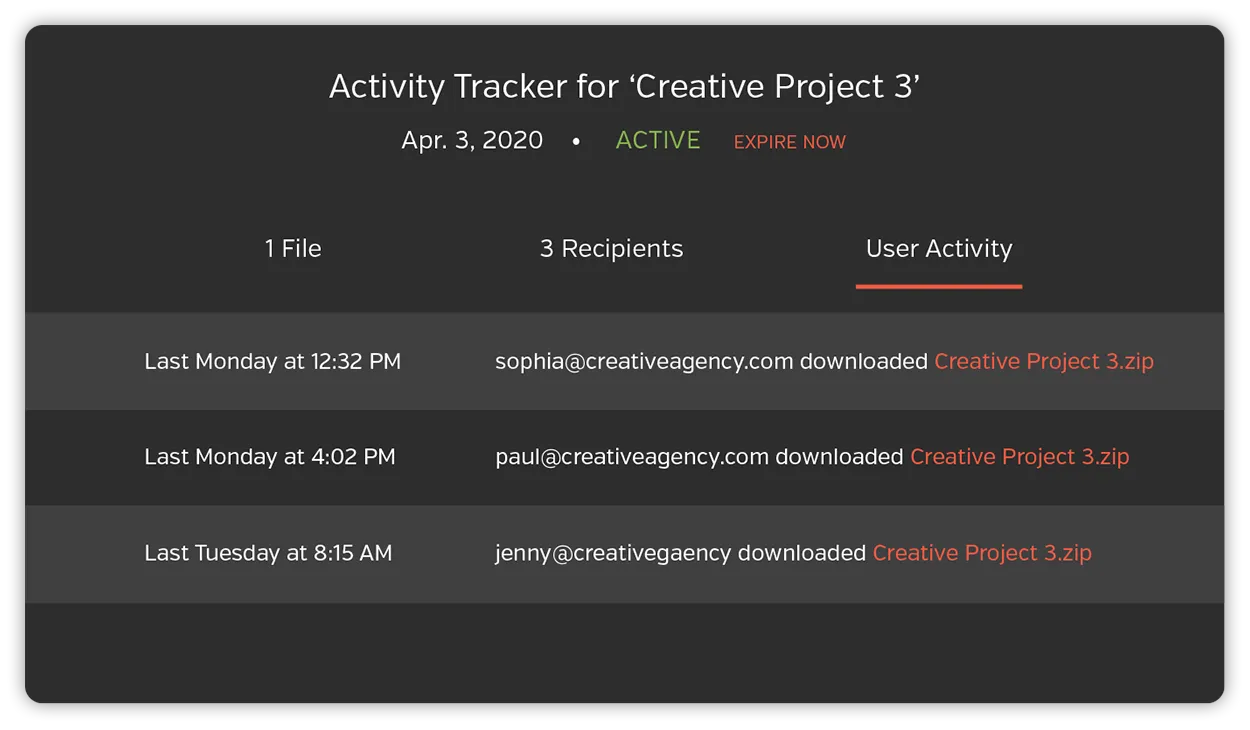Open the 1 File tab
Screen dimensions: 1250x730
pos(293,249)
